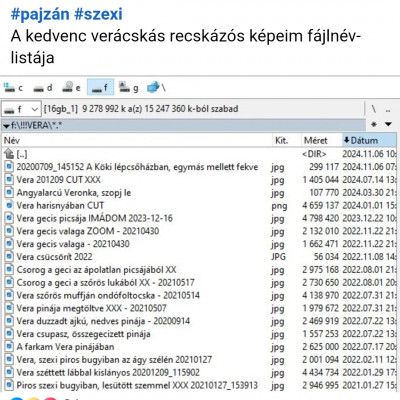The width and height of the screenshot is (400, 400).
Task: Click the date 2023.12.22 cell
Action: click(x=369, y=218)
